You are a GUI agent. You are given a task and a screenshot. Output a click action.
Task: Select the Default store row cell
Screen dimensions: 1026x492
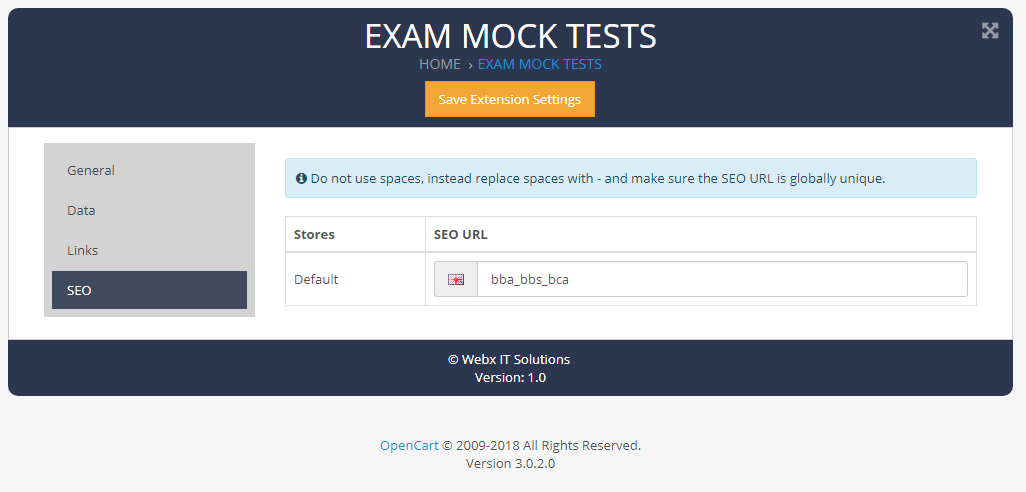[x=316, y=279]
